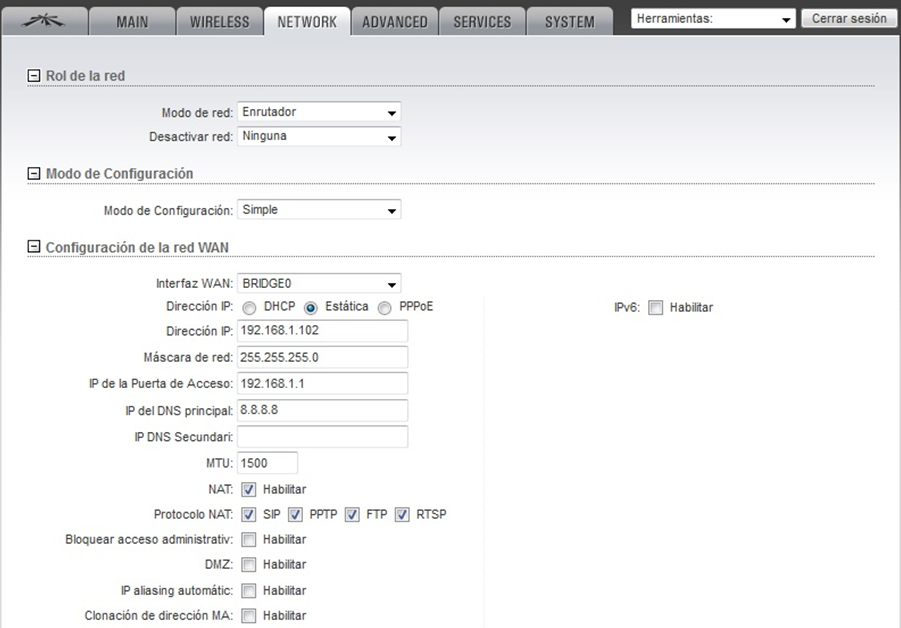Viewport: 901px width, 628px height.
Task: Click the Cerrar sesión button
Action: pos(849,18)
